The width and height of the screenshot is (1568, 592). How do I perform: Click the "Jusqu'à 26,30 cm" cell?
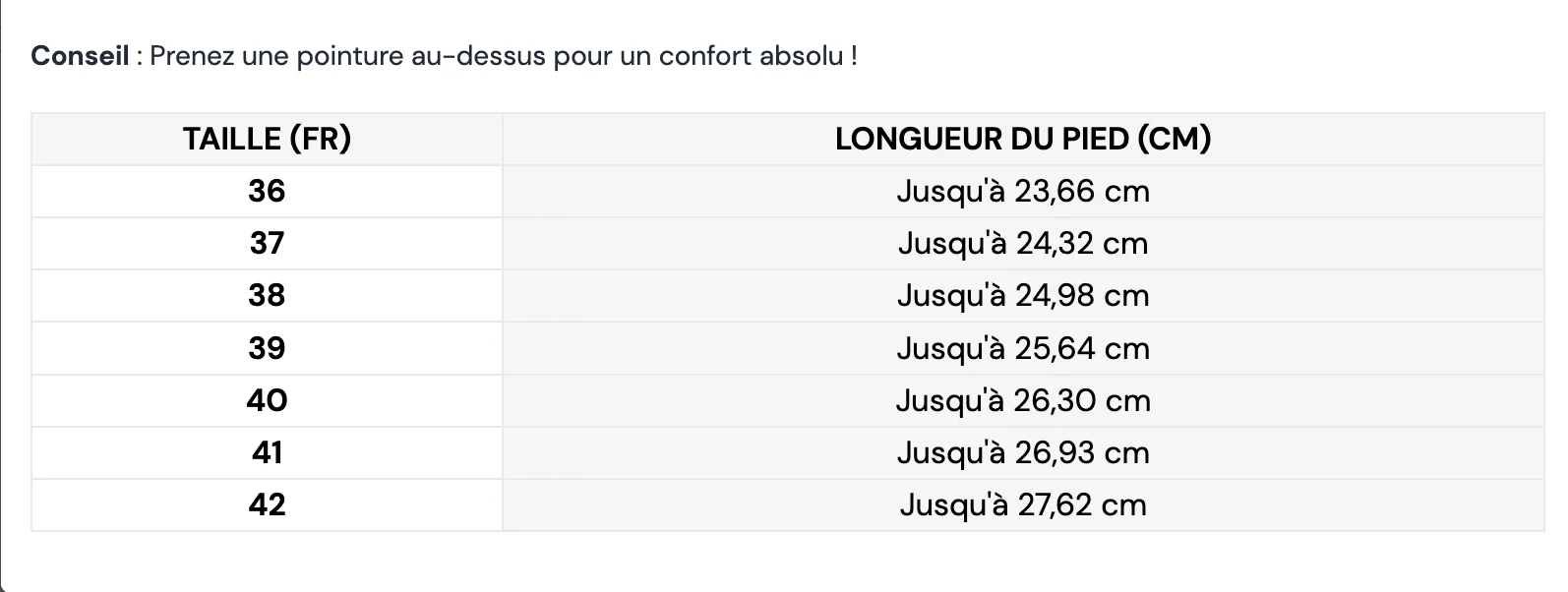click(1023, 400)
